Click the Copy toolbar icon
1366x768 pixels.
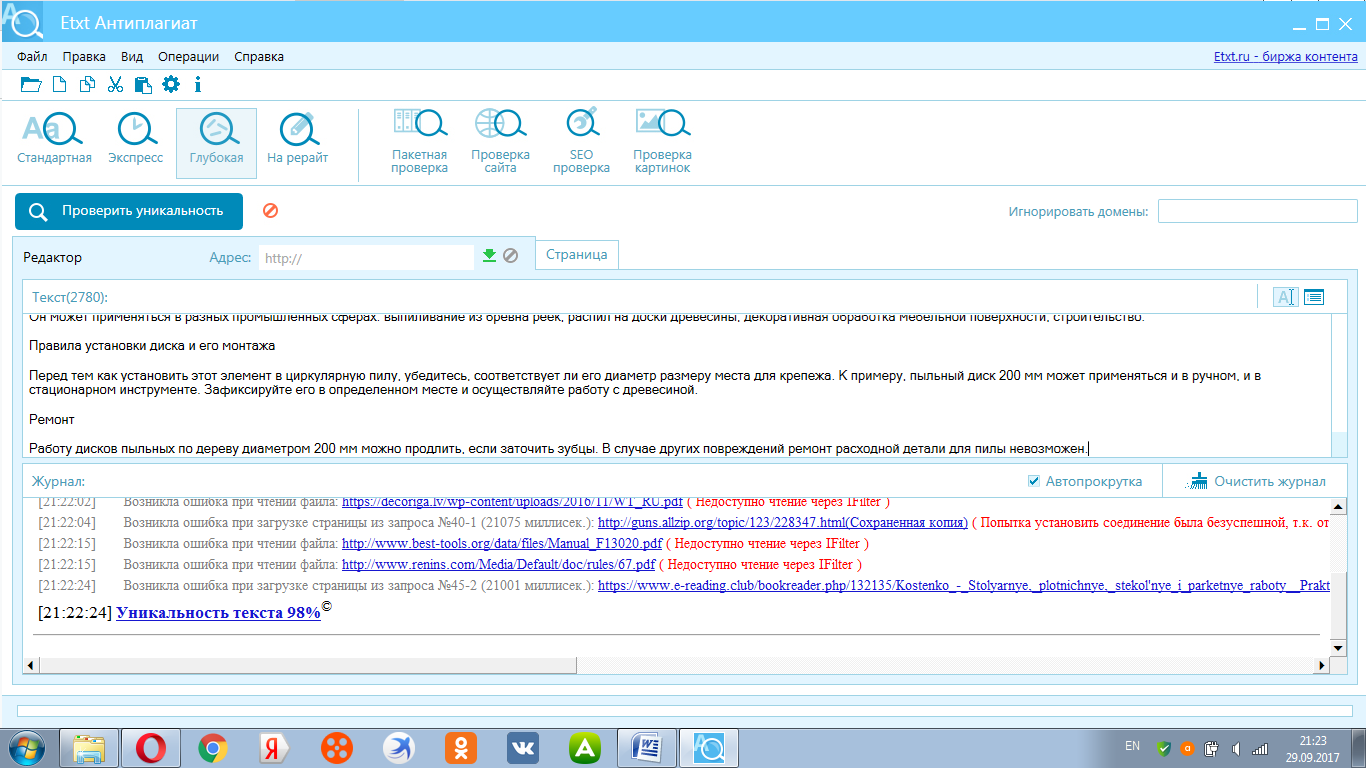[88, 85]
